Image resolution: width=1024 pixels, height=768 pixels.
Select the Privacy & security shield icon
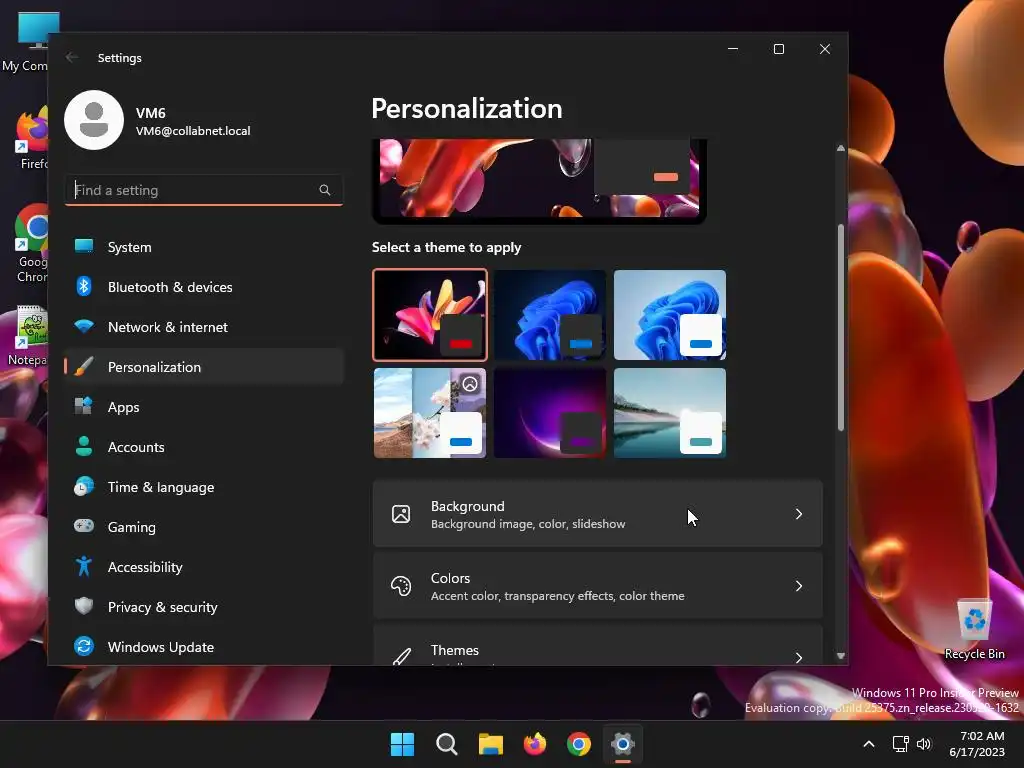[84, 606]
